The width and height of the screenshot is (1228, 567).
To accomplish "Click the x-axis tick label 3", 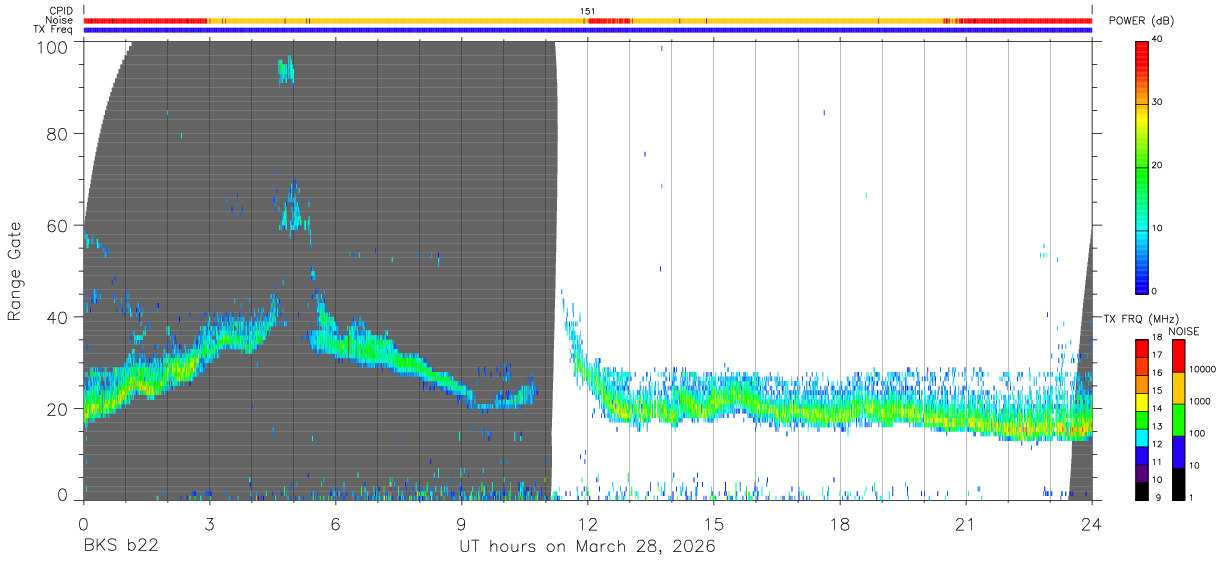I will click(x=209, y=524).
